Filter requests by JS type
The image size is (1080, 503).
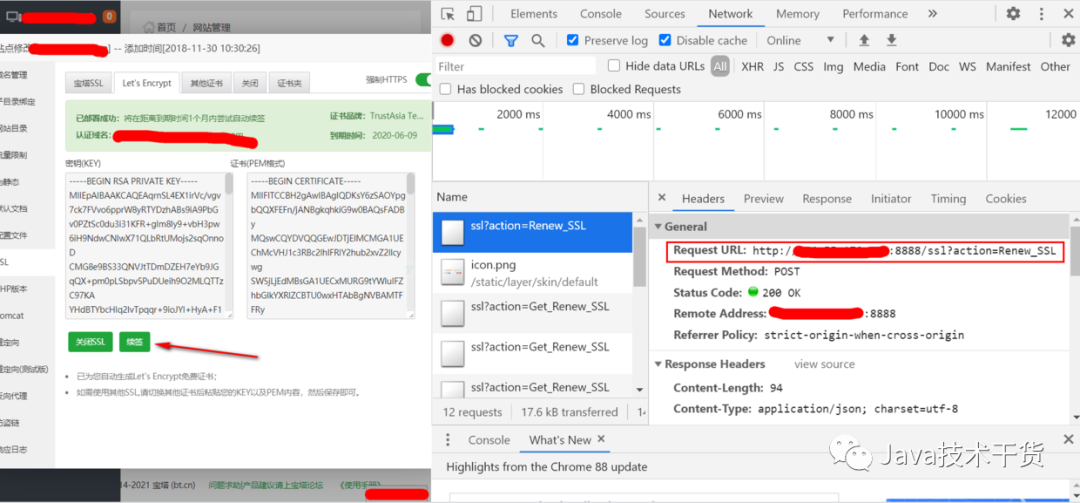(778, 67)
